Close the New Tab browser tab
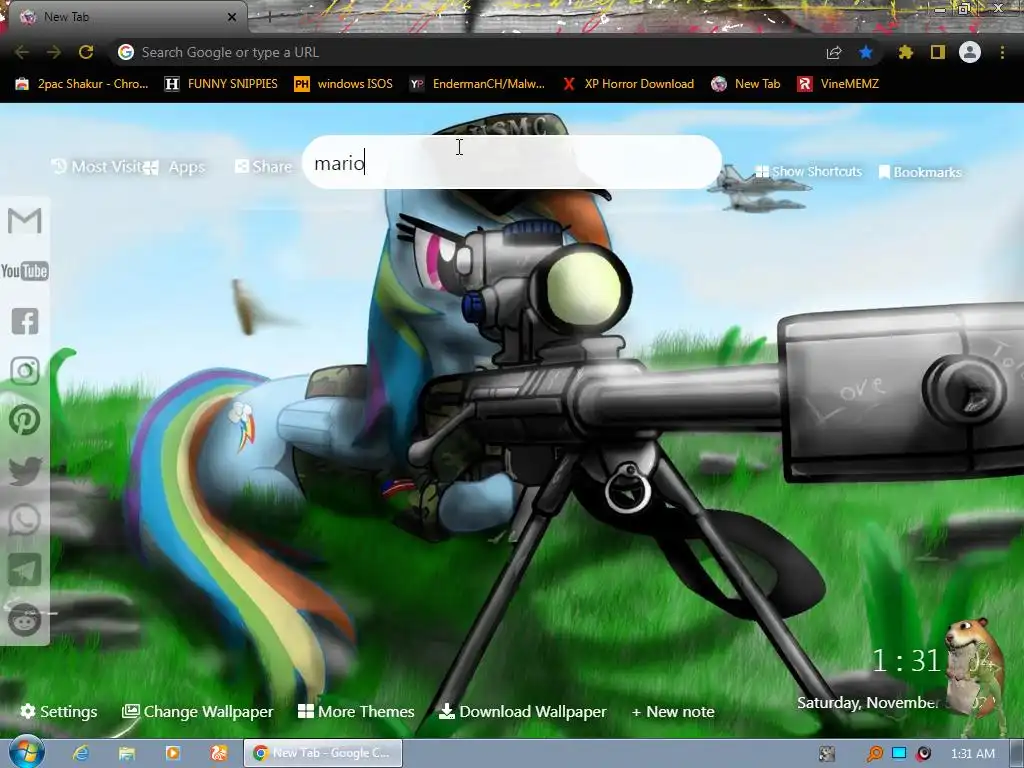The width and height of the screenshot is (1024, 768). point(232,17)
